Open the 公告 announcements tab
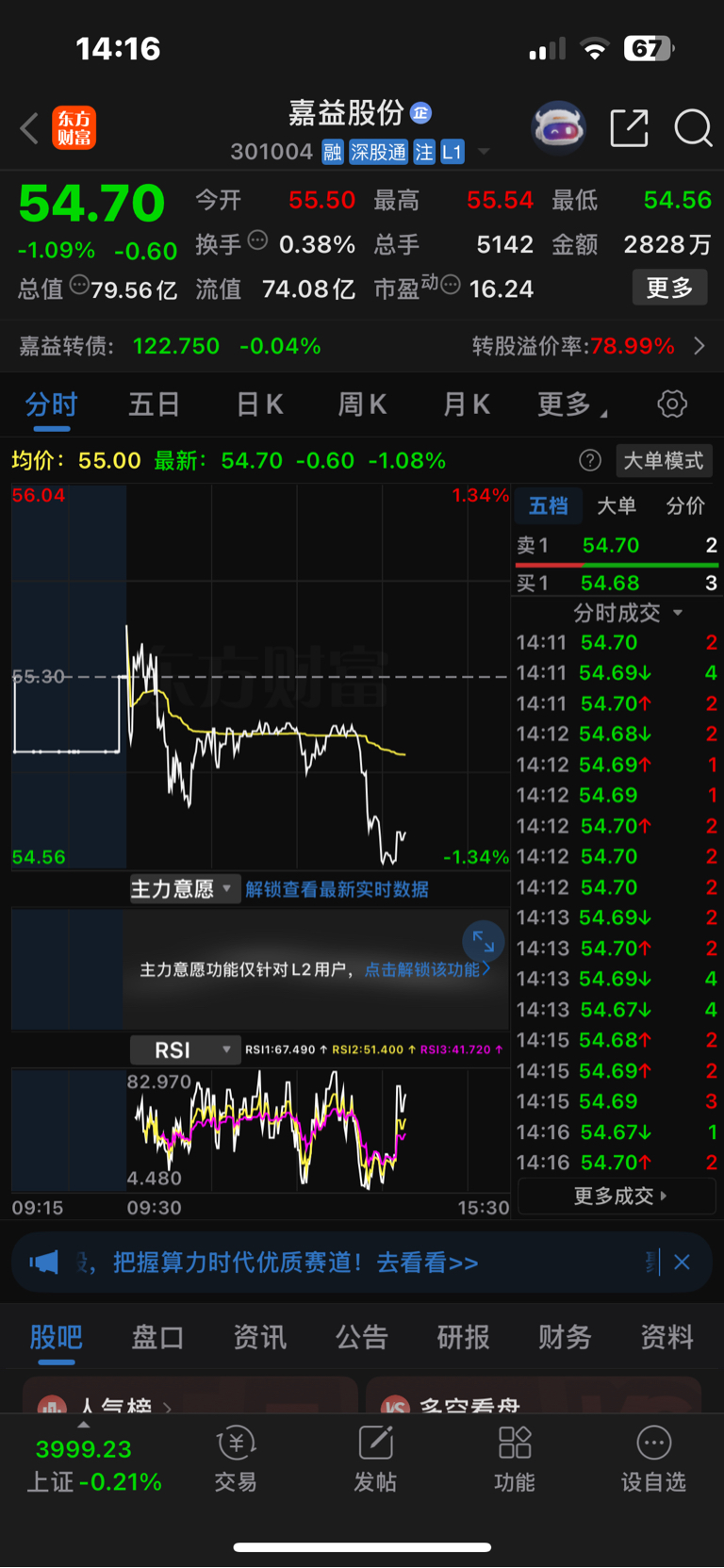 coord(361,1336)
